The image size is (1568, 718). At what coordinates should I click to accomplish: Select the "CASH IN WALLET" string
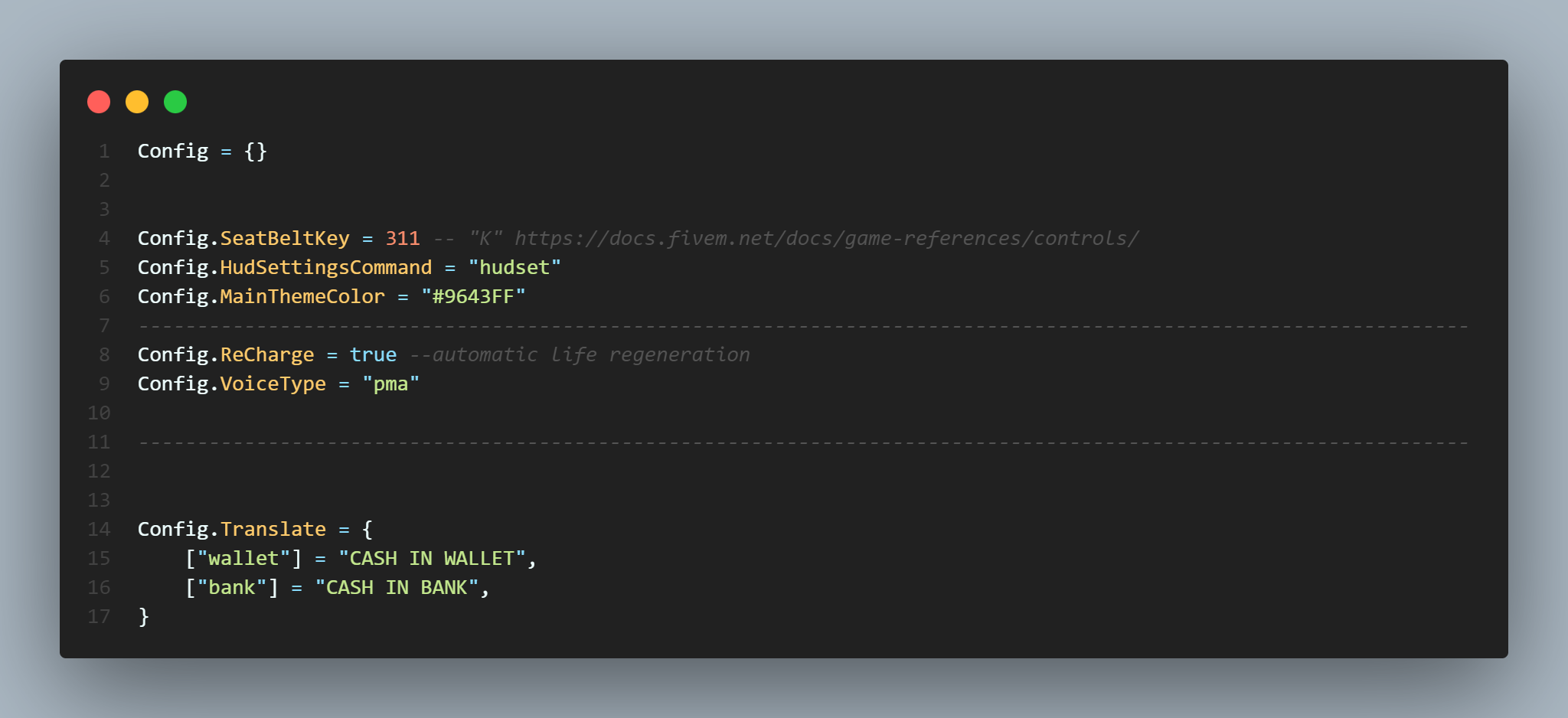point(432,559)
